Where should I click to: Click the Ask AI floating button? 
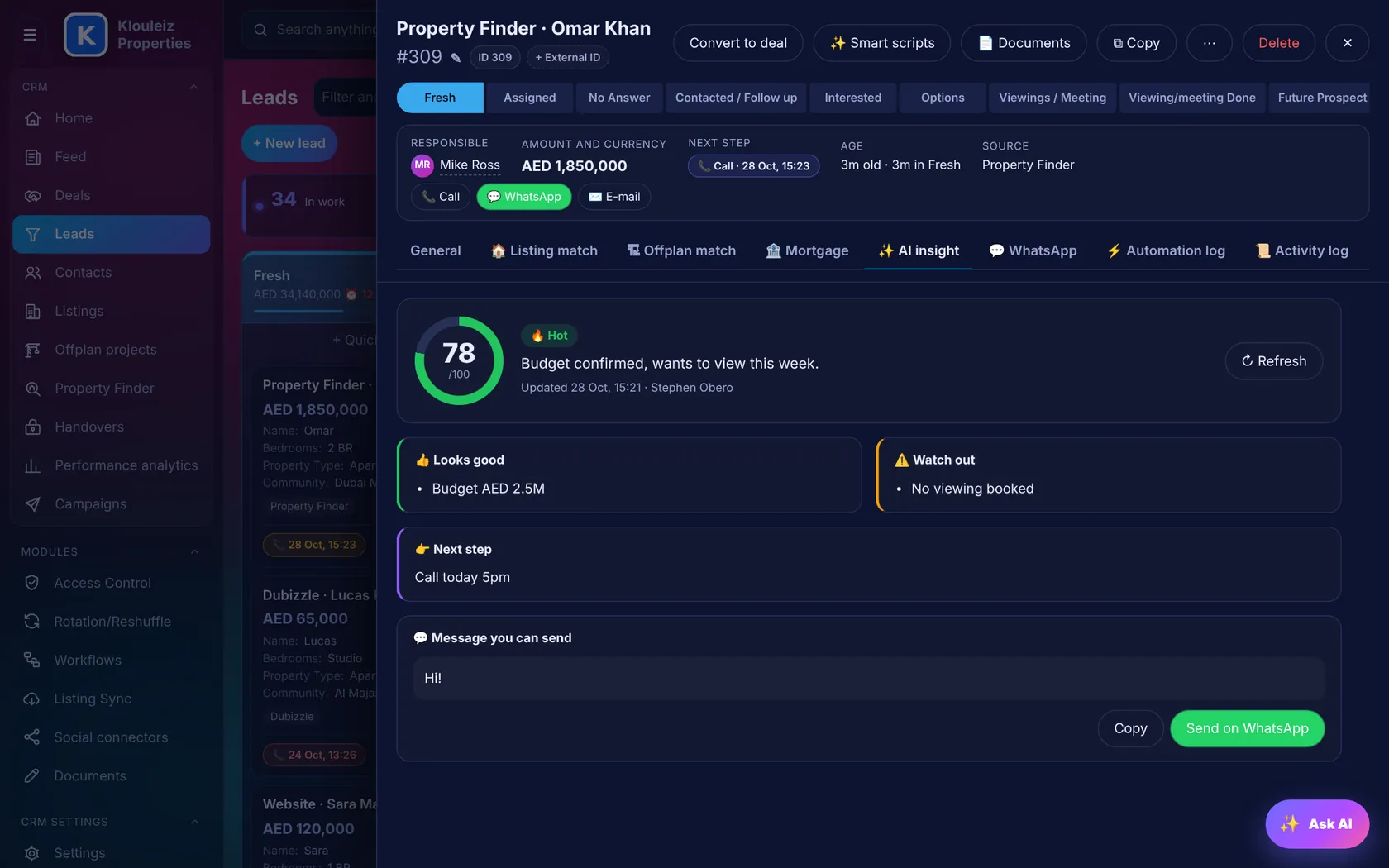[1317, 824]
